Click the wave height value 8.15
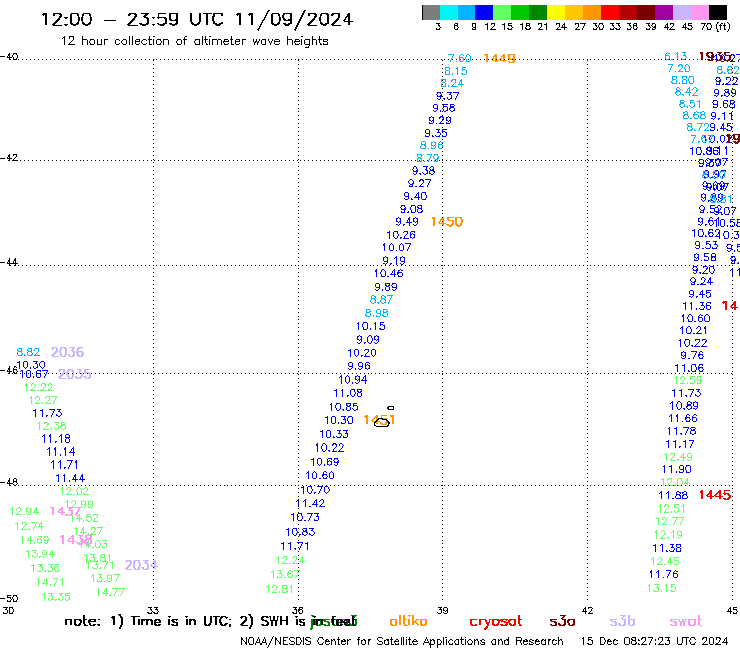The height and width of the screenshot is (650, 740). point(455,71)
